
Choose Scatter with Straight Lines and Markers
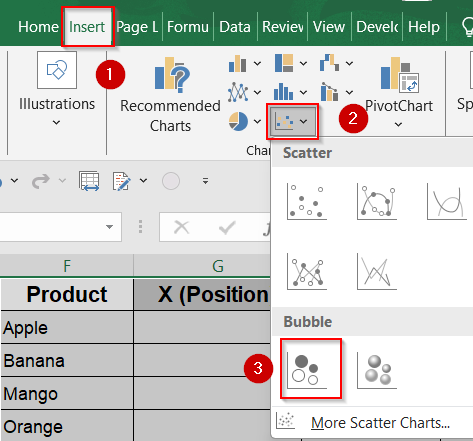coord(307,272)
